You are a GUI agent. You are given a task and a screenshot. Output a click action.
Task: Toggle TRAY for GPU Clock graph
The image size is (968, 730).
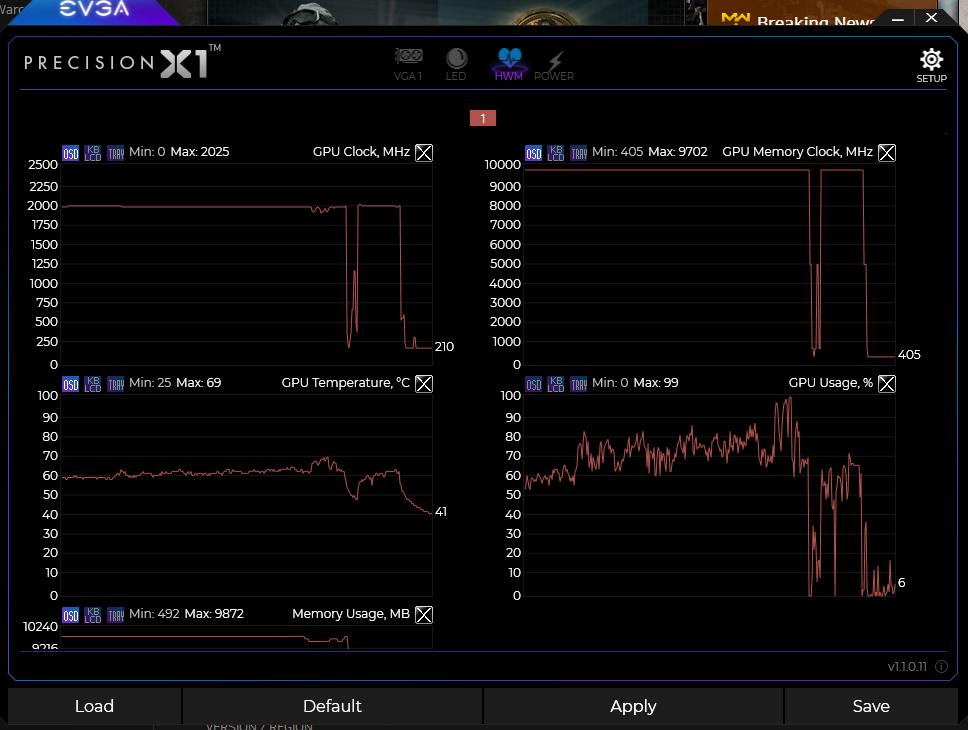pos(115,153)
